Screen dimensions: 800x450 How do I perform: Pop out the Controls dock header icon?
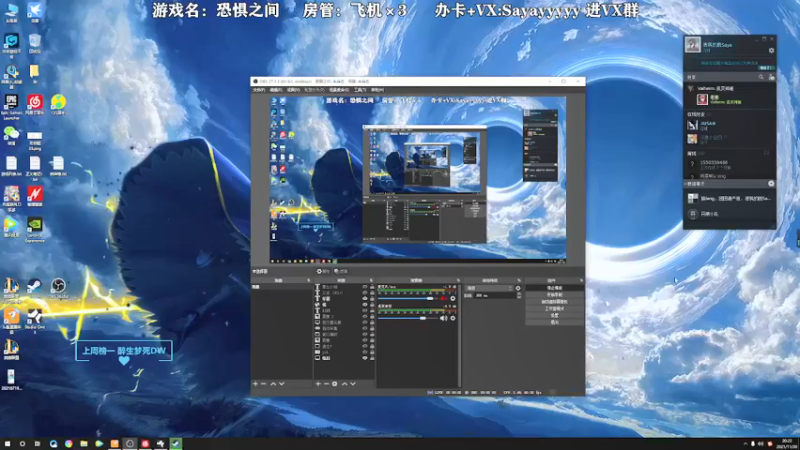click(x=581, y=280)
